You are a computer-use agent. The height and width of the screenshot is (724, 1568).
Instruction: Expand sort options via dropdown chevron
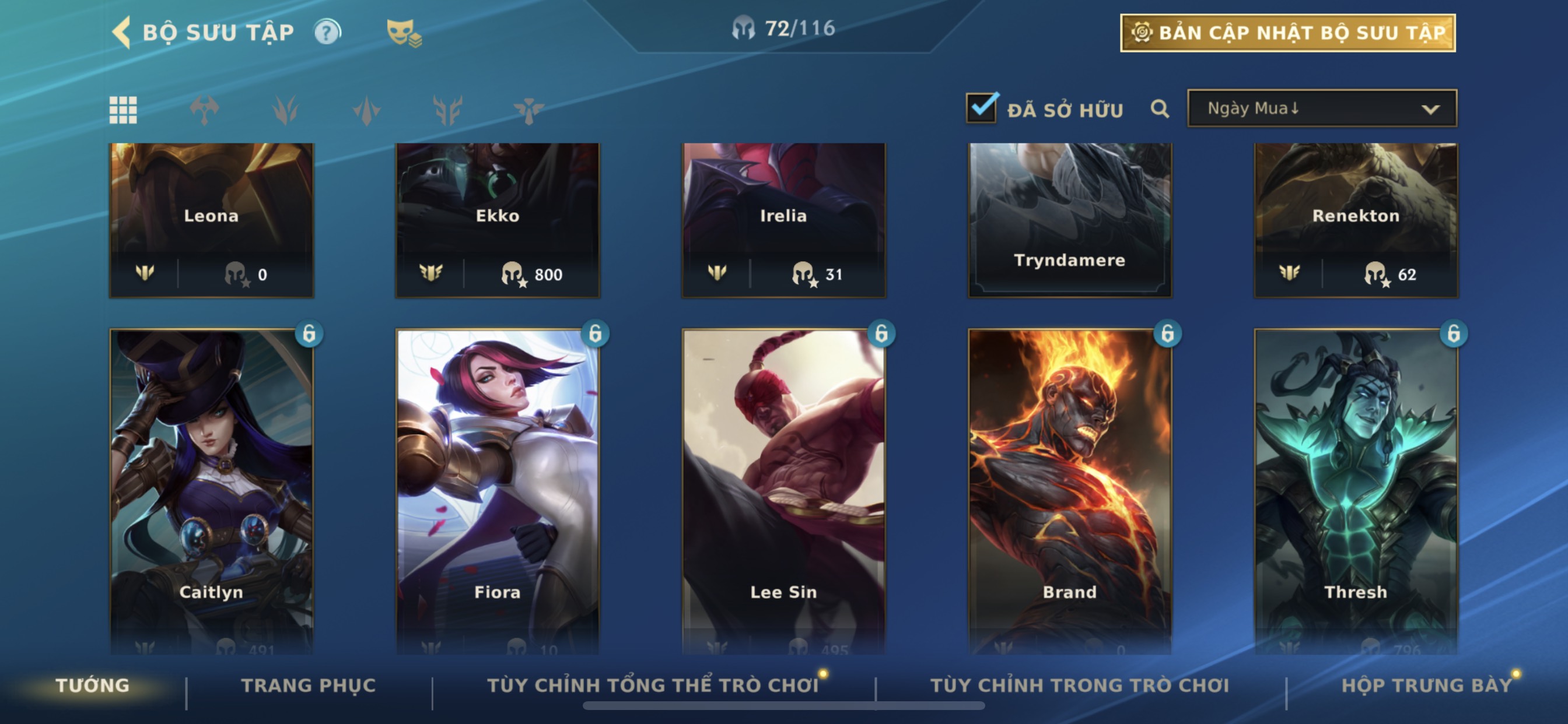[x=1430, y=110]
